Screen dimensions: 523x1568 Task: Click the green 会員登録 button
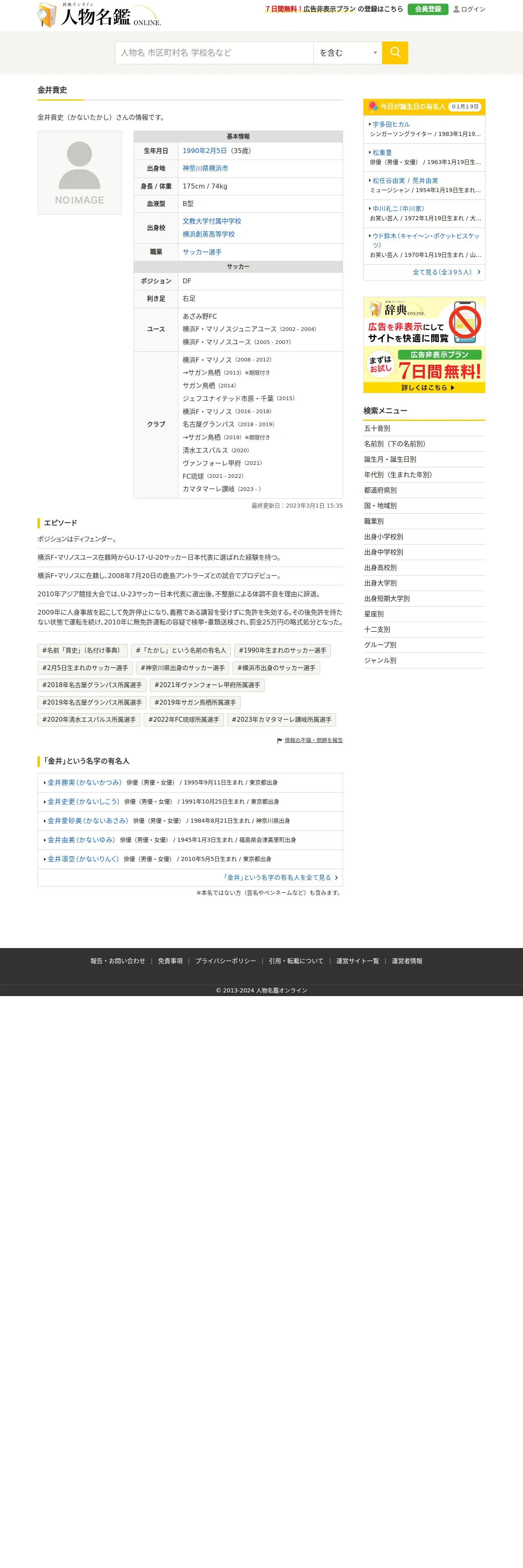(x=427, y=9)
